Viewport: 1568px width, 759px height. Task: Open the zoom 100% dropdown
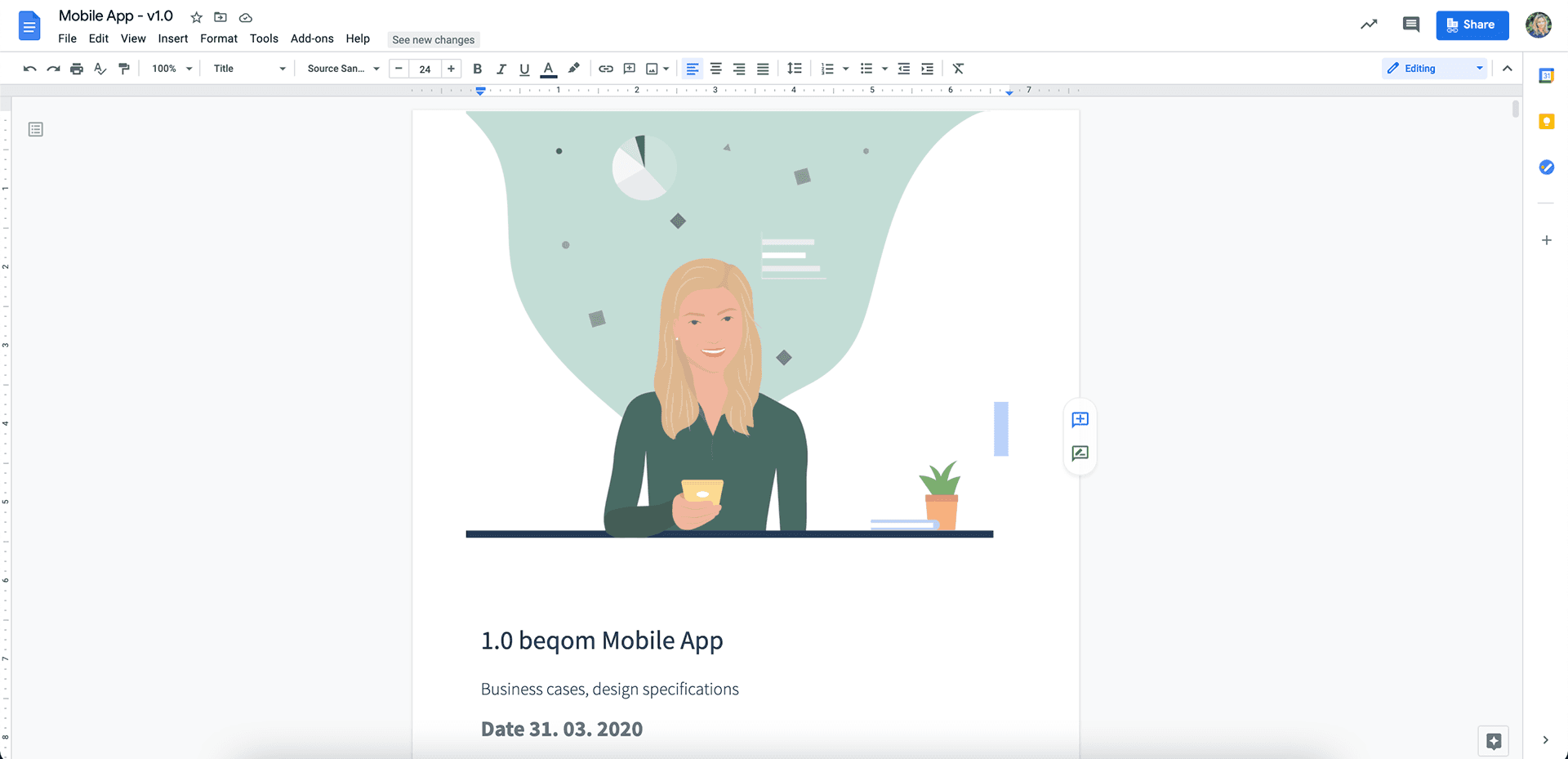171,69
